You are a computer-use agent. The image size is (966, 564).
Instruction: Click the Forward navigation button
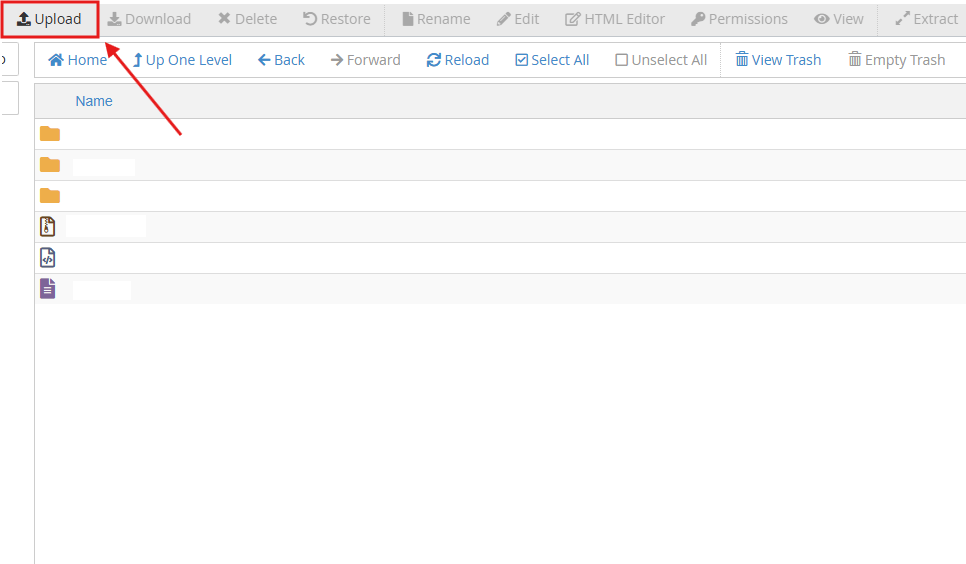[365, 60]
